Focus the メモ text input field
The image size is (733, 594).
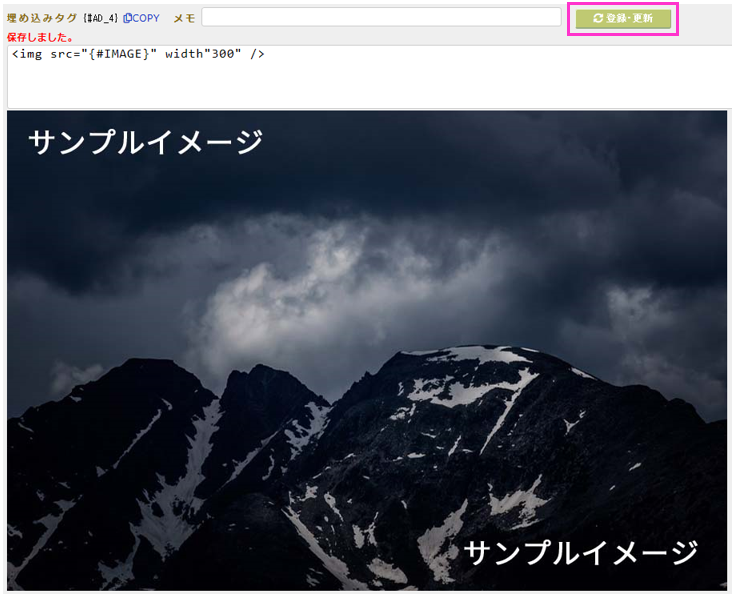[x=381, y=17]
